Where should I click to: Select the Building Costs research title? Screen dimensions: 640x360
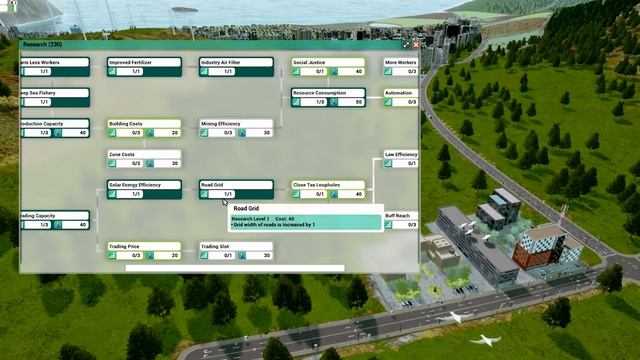(x=126, y=124)
